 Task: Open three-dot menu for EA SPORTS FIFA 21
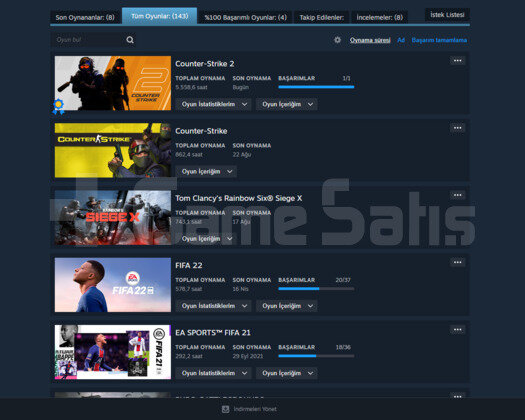click(457, 330)
